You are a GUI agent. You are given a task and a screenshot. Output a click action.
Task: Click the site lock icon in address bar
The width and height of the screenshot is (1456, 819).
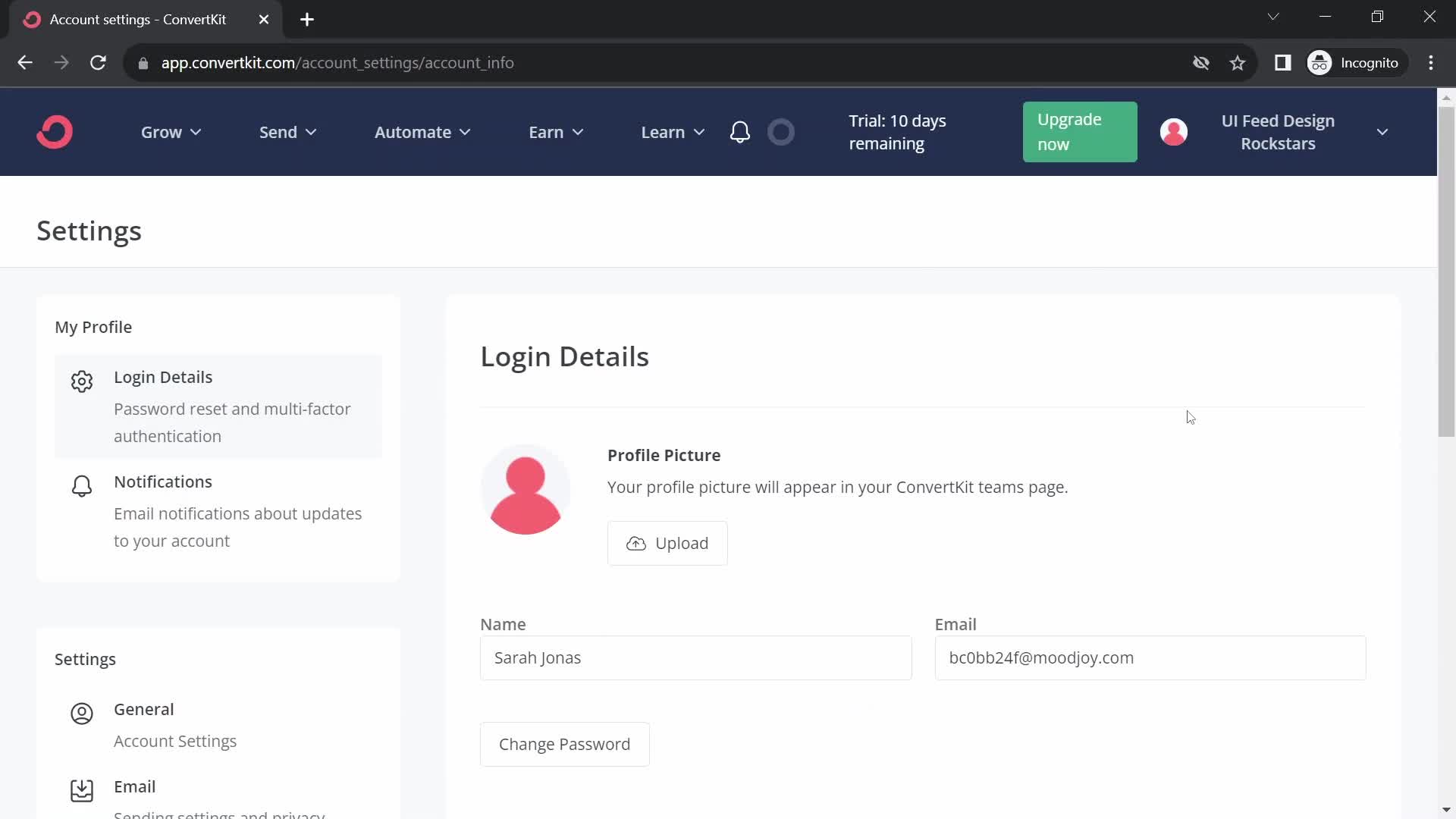tap(143, 64)
